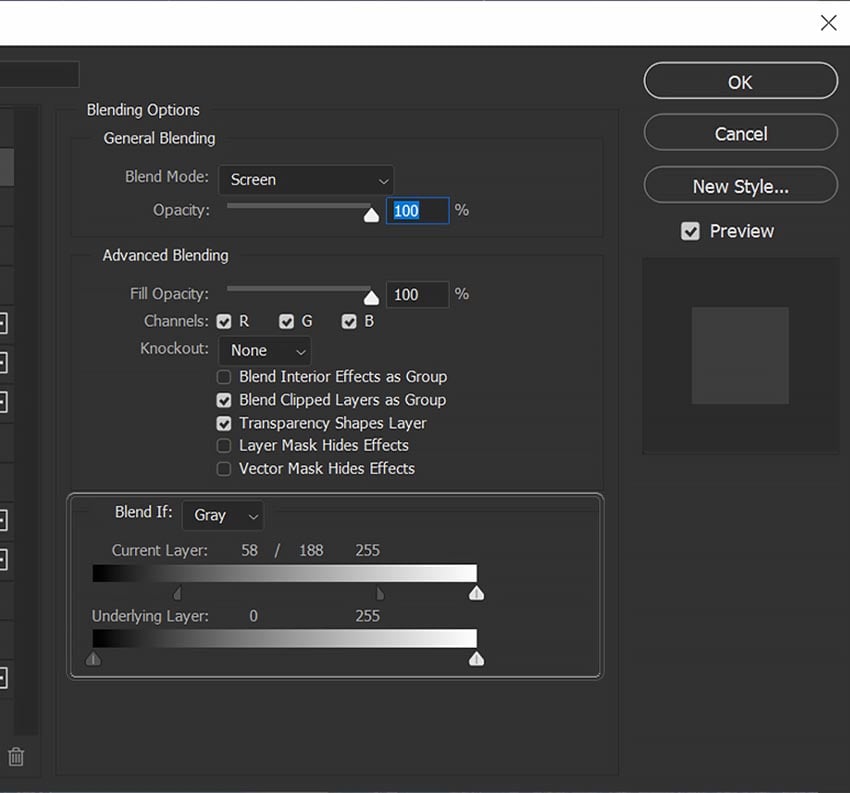The height and width of the screenshot is (793, 850).
Task: Click the Fill Opacity slider handle
Action: [371, 298]
